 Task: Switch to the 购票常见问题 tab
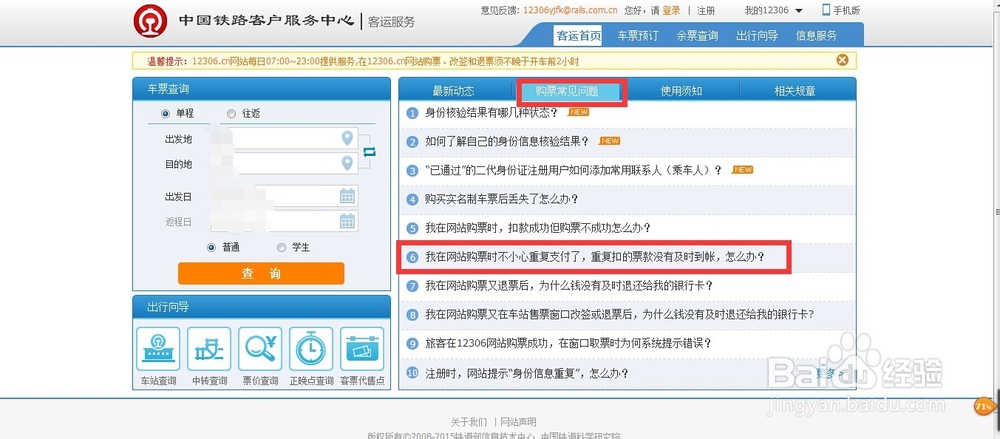(x=567, y=91)
